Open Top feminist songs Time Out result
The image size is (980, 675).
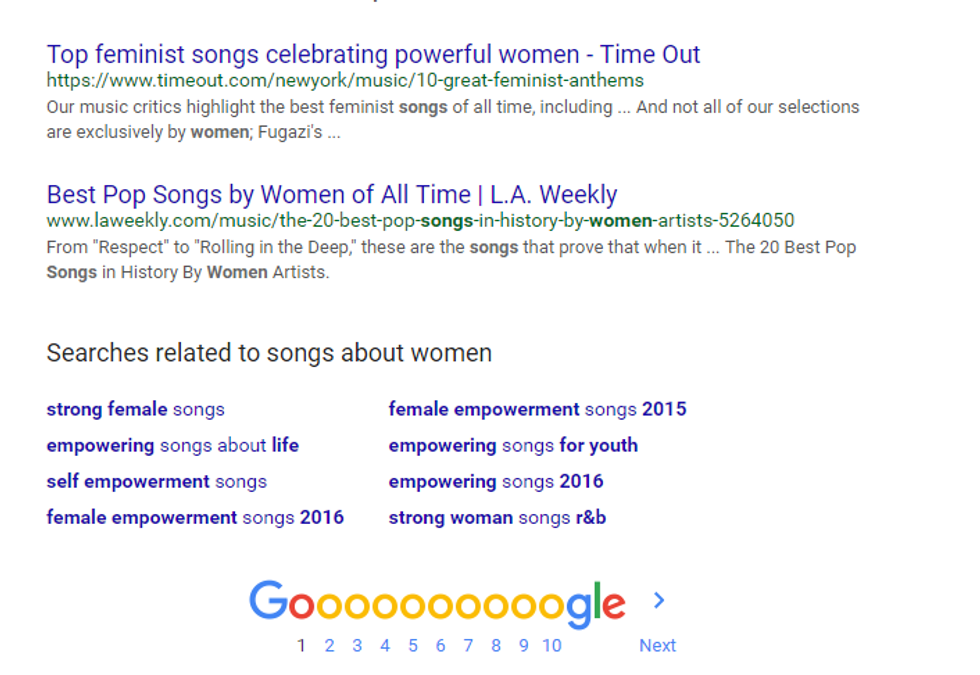click(373, 54)
